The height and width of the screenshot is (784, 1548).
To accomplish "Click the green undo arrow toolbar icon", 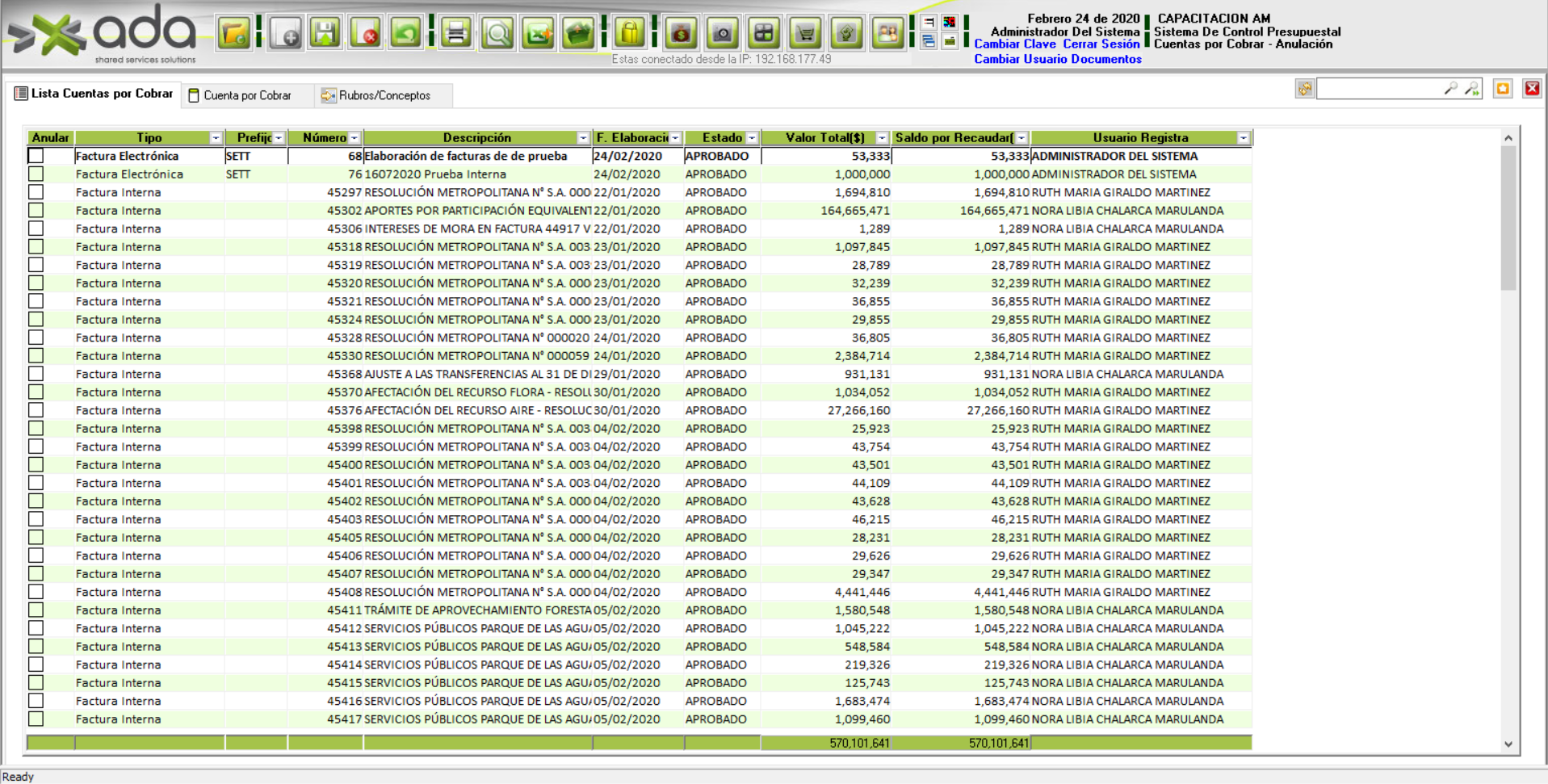I will (405, 34).
